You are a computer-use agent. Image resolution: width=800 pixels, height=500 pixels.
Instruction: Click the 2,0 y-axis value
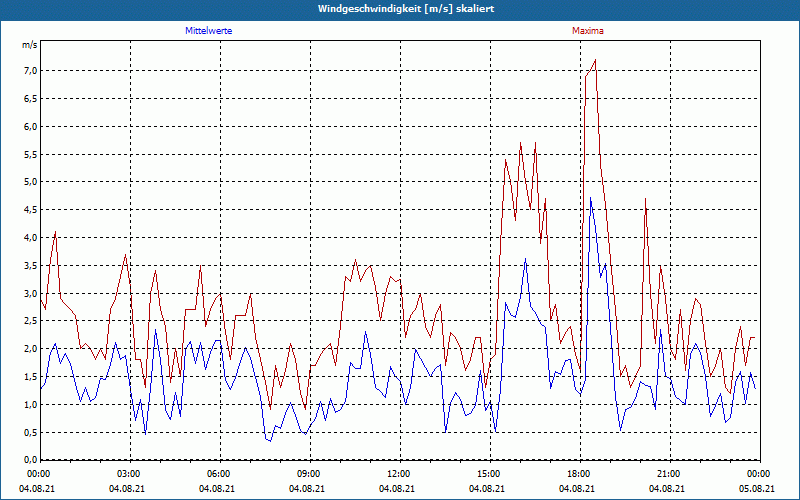[30, 349]
